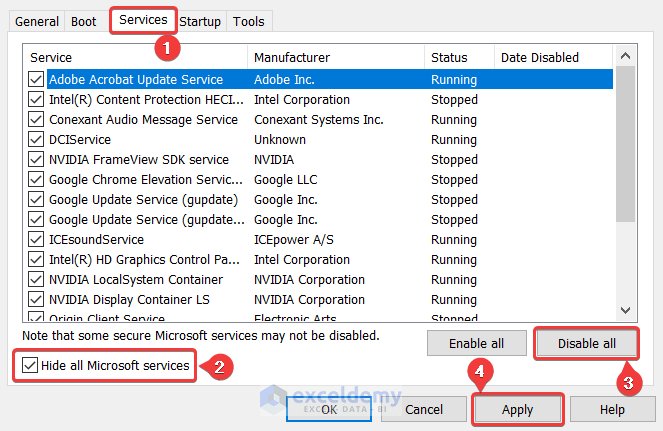Cancel the configuration dialog
This screenshot has height=431, width=663.
(x=424, y=409)
